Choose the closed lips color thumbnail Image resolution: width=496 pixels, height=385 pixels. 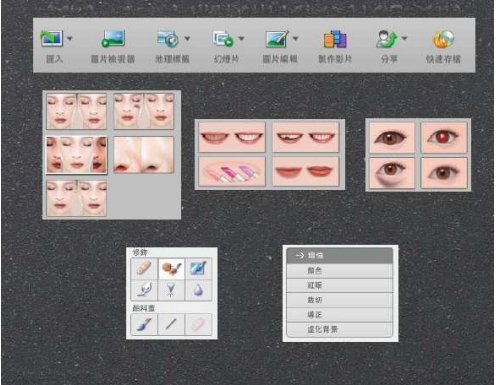click(306, 172)
